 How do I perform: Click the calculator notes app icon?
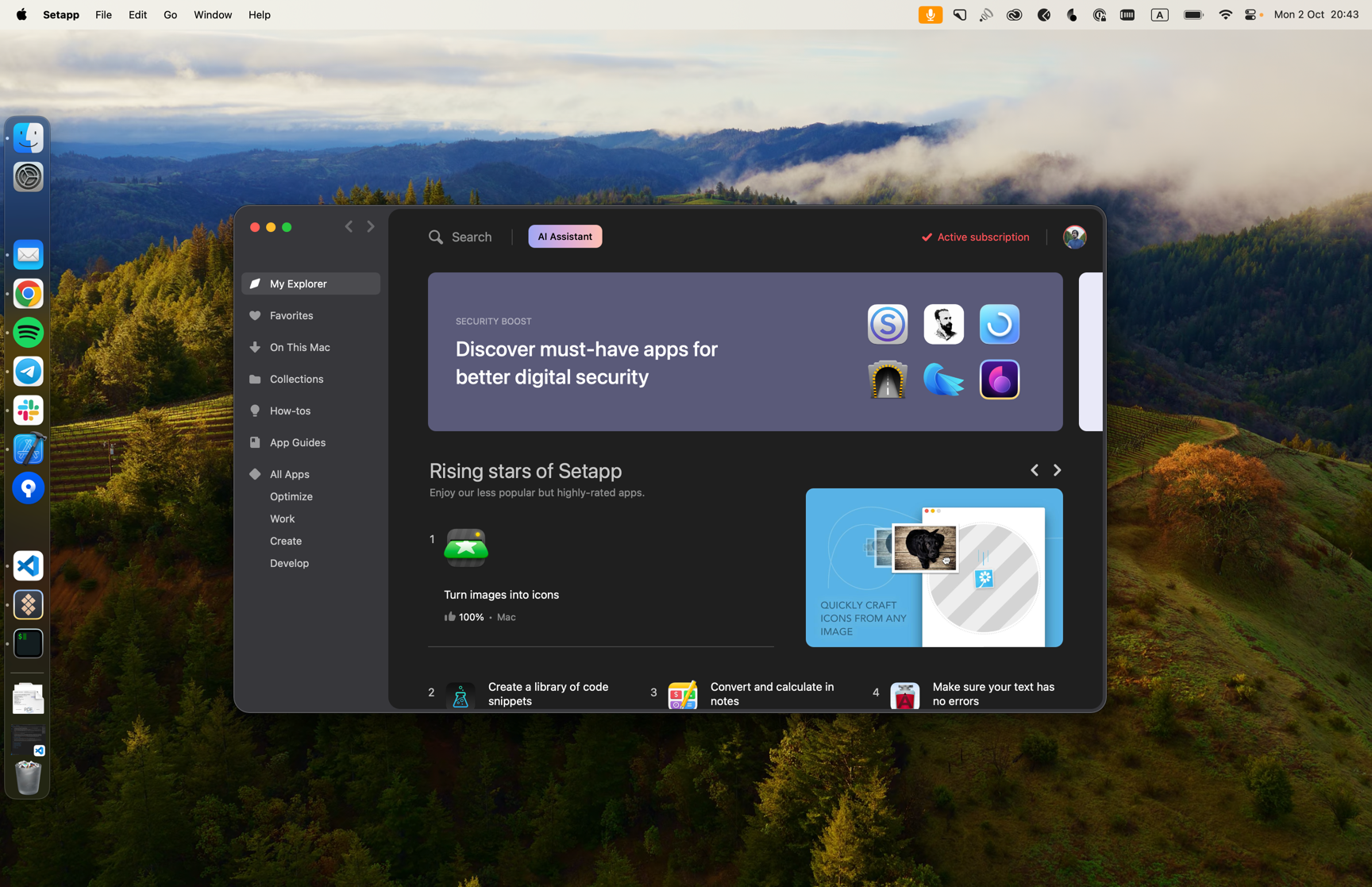[683, 696]
